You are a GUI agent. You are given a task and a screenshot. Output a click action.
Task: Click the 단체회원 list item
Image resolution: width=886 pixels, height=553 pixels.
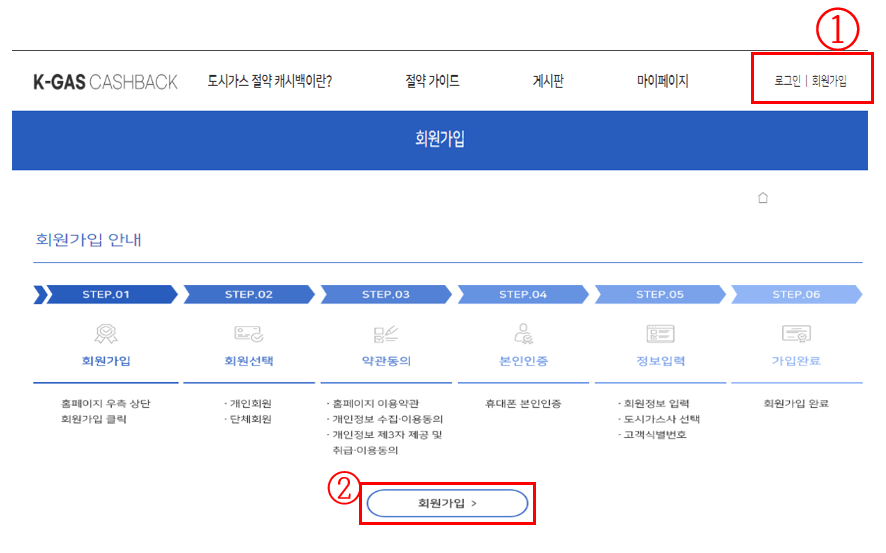click(248, 419)
